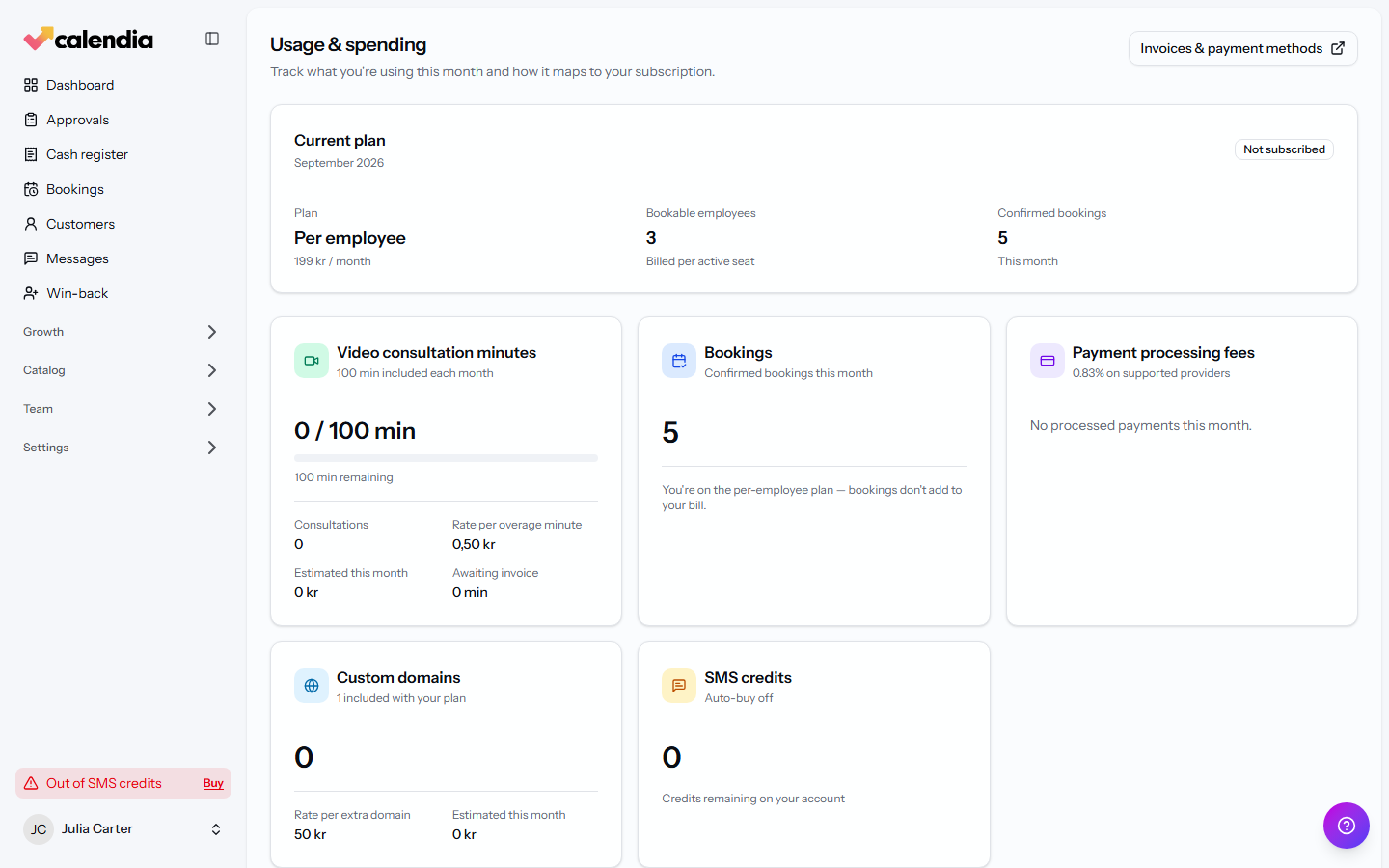The image size is (1389, 868).
Task: Click the '0,50 kr' overage rate
Action: point(474,544)
